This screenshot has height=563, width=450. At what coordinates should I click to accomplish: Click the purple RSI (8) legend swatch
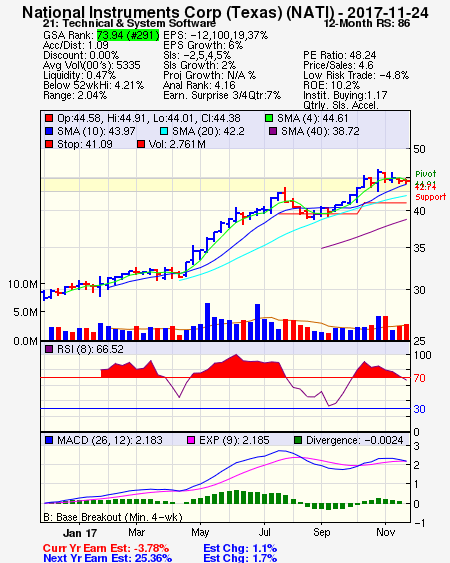point(49,349)
